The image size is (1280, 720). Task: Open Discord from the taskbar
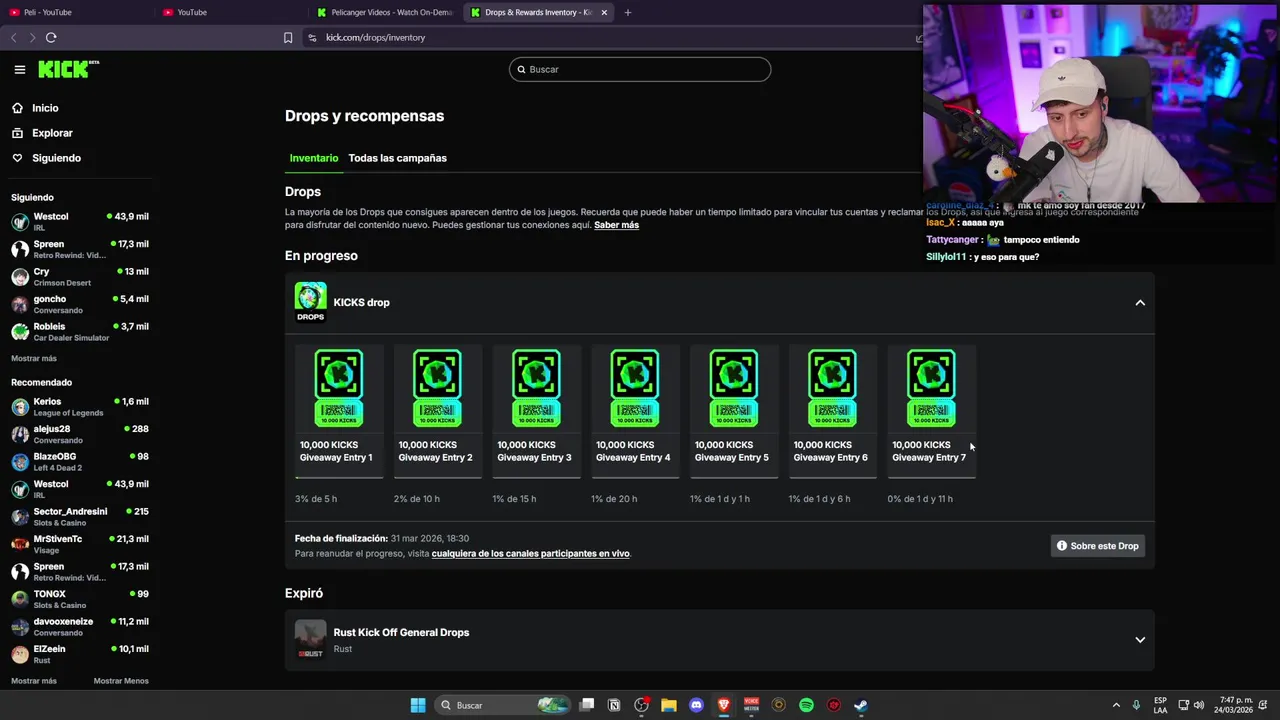(x=696, y=705)
